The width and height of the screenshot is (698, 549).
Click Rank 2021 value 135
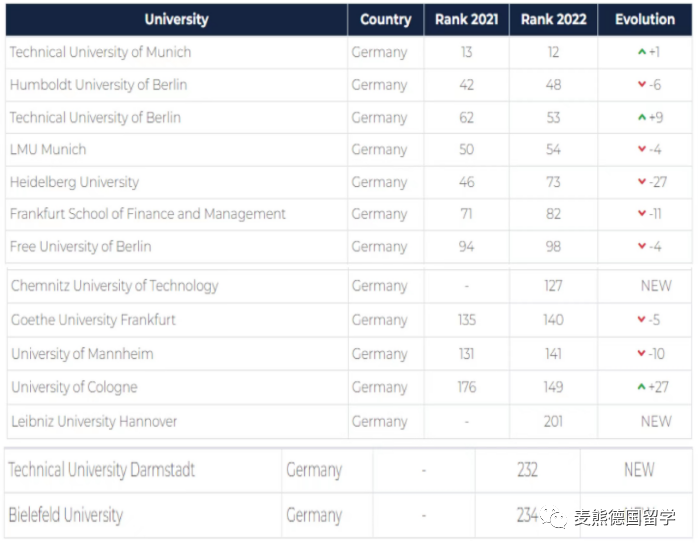(467, 320)
